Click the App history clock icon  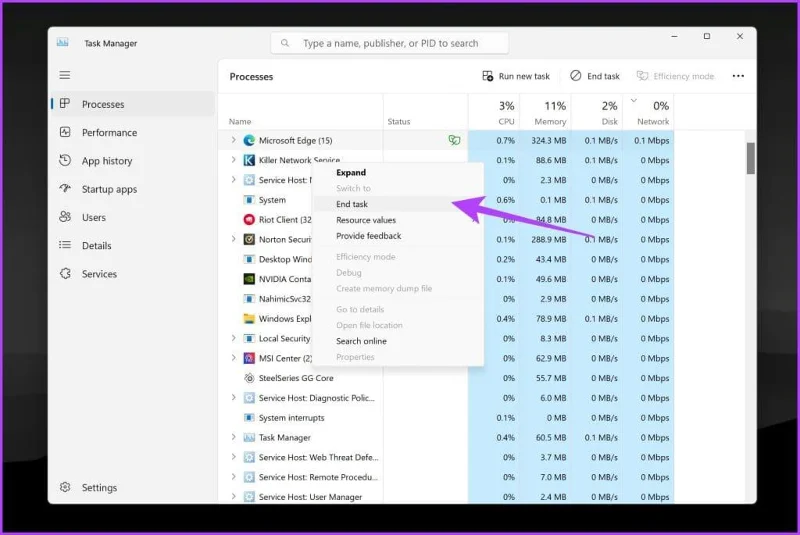click(65, 160)
